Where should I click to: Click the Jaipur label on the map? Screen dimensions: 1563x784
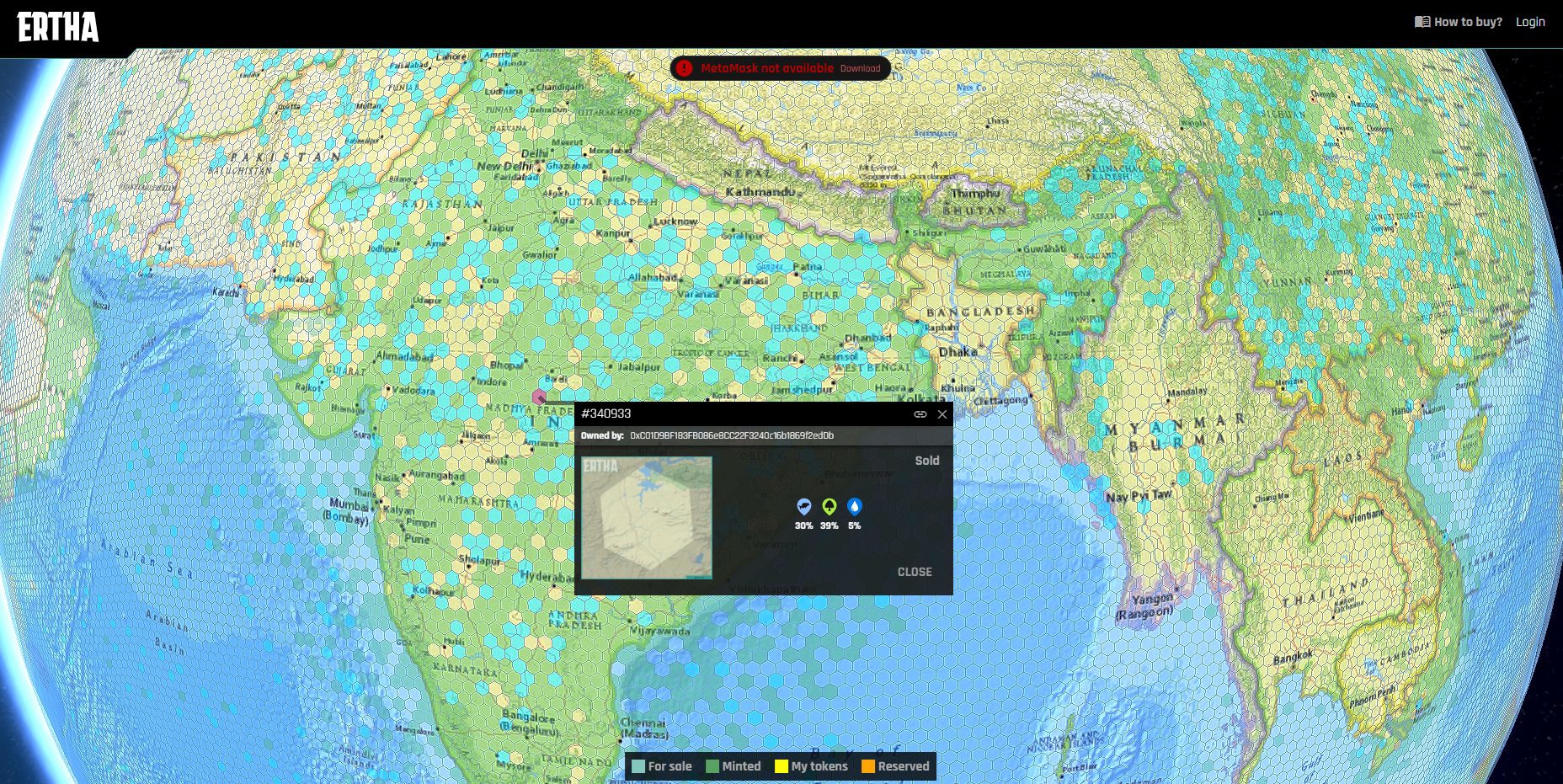[500, 227]
